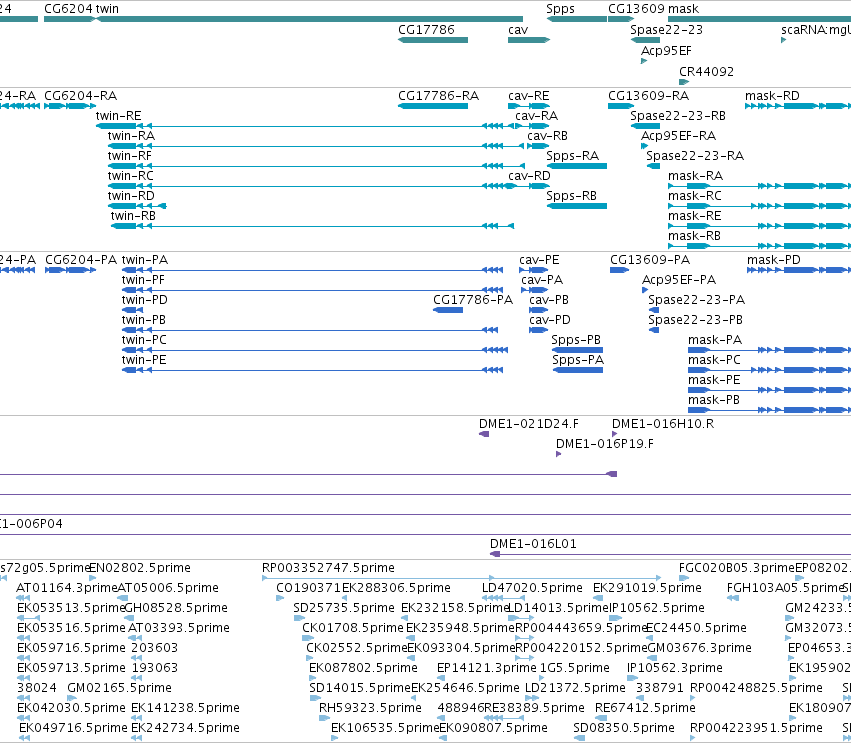Select EST RP003352747.5prime
Screen dimensions: 851x743
click(x=328, y=568)
